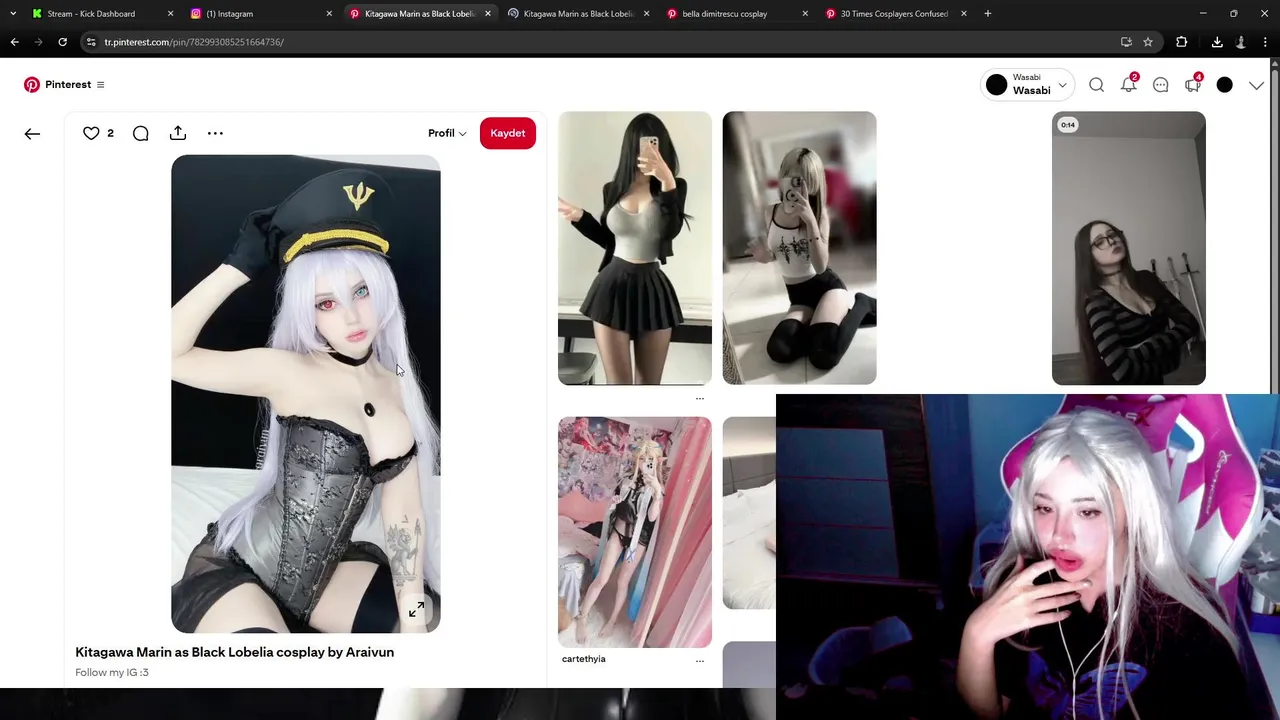Screen dimensions: 1280x720
Task: Close the Instagram tab
Action: coord(329,14)
